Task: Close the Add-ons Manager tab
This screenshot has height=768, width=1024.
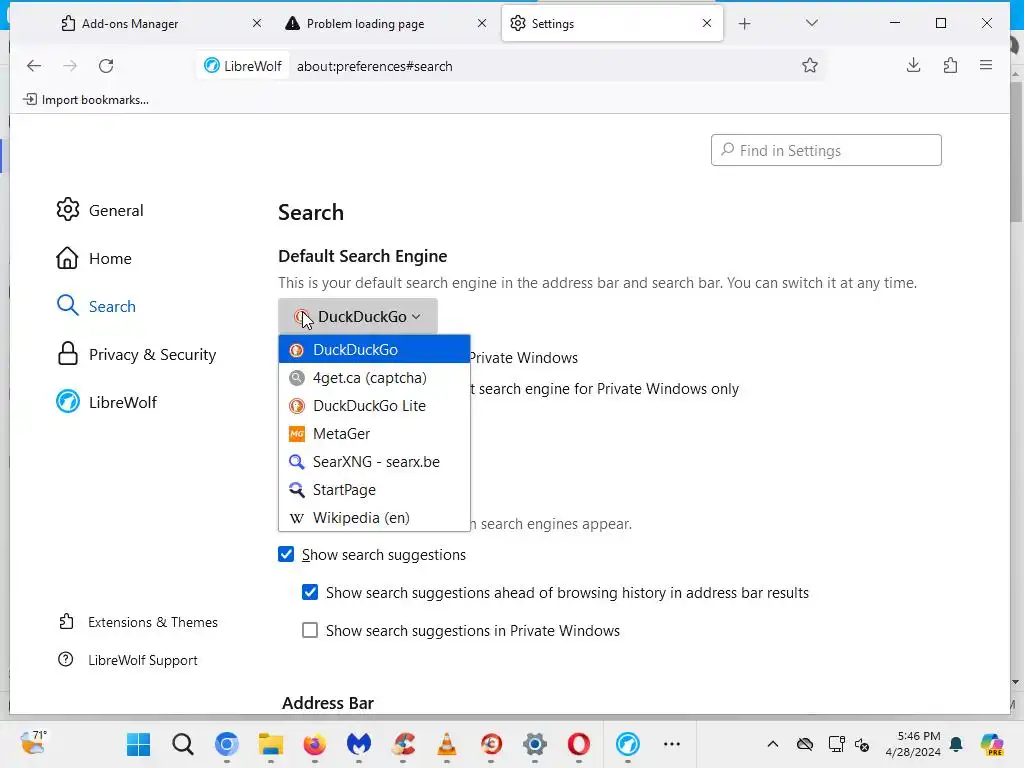Action: click(257, 24)
